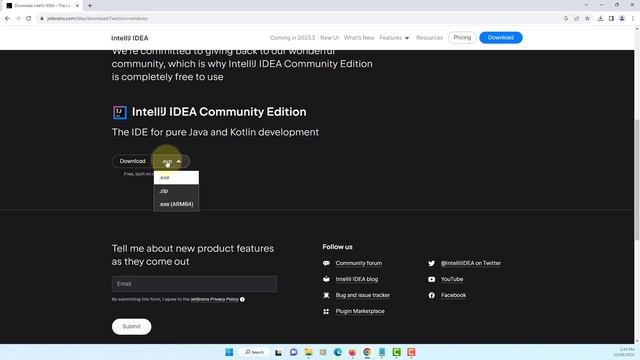Click the Bug and issue tracker icon
The width and height of the screenshot is (640, 360).
(326, 295)
